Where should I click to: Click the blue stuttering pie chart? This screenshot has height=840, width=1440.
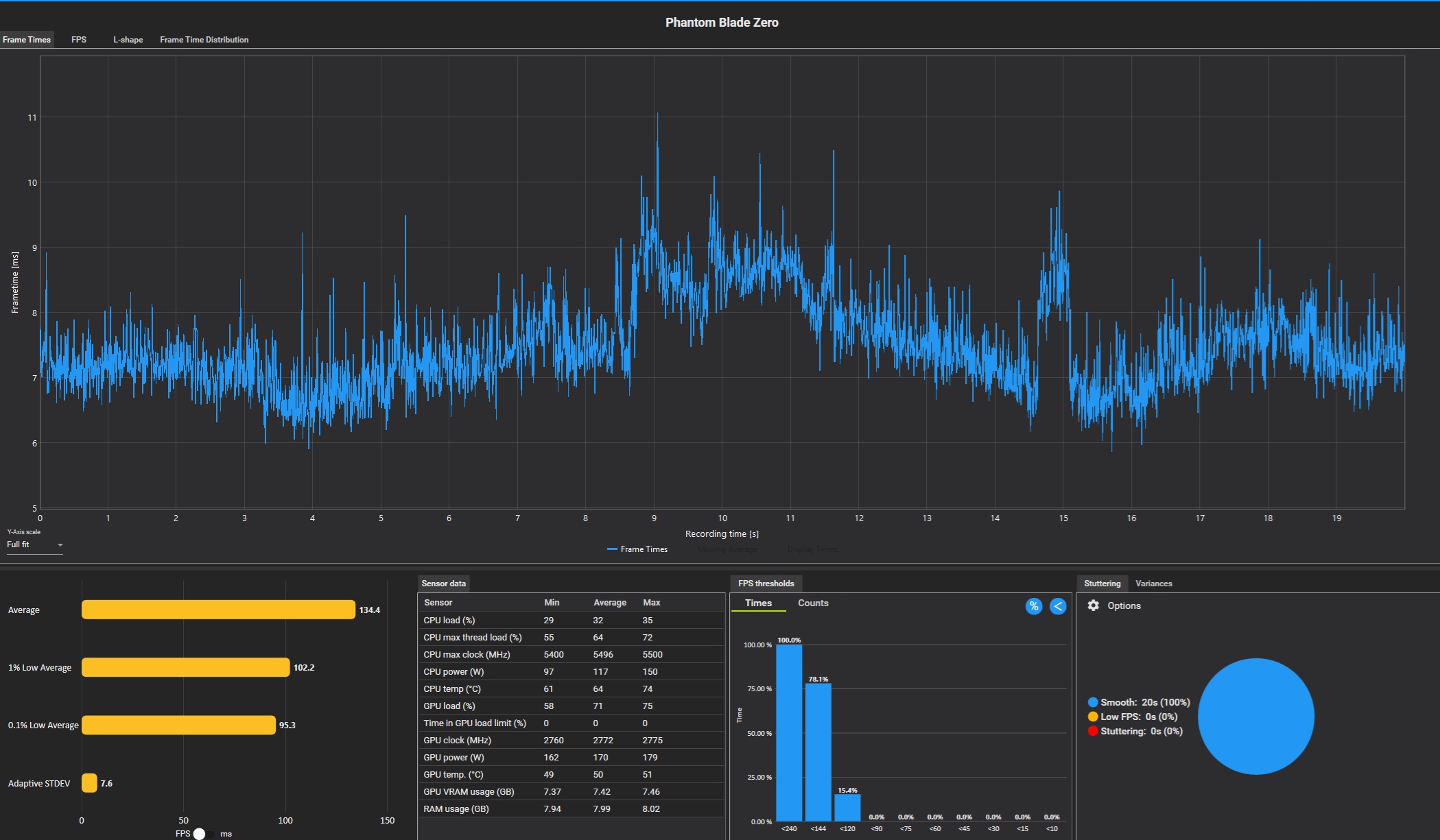tap(1256, 717)
